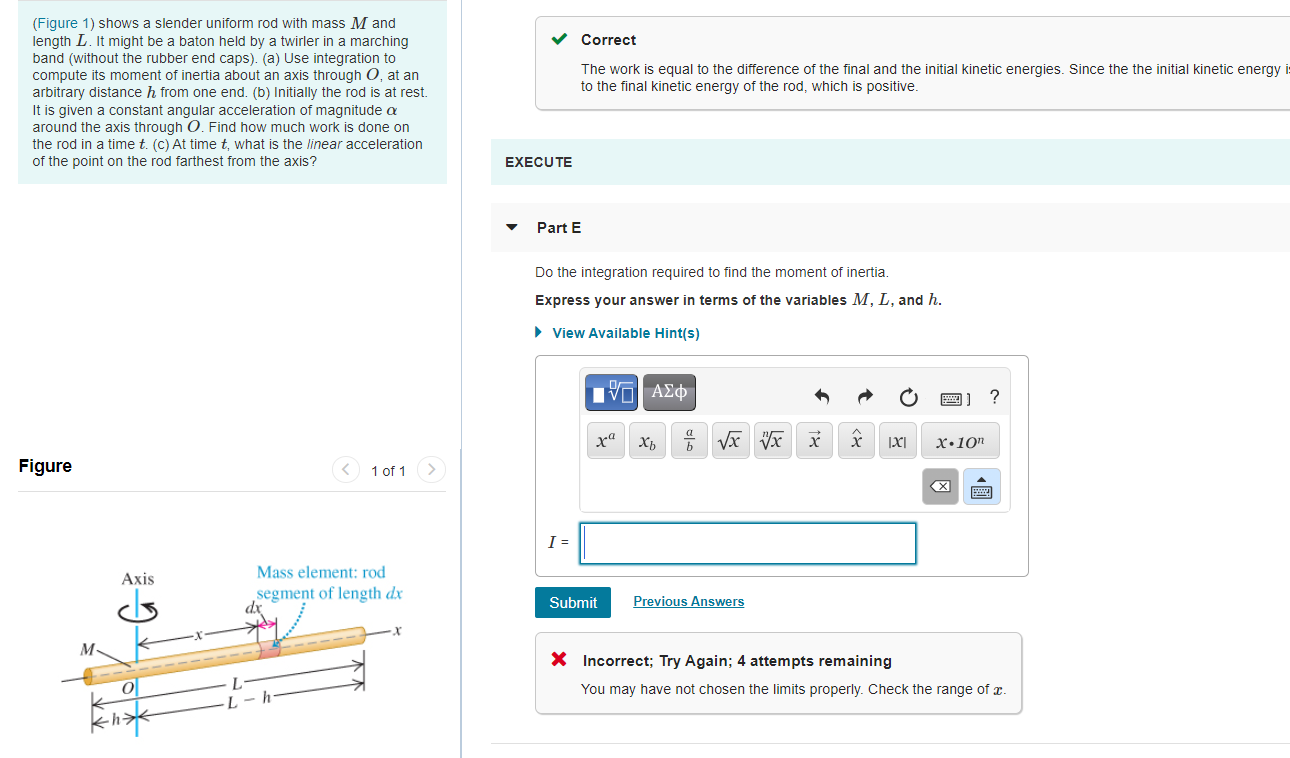Click the backspace delete key icon
Viewport: 1290px width, 758px height.
click(940, 487)
